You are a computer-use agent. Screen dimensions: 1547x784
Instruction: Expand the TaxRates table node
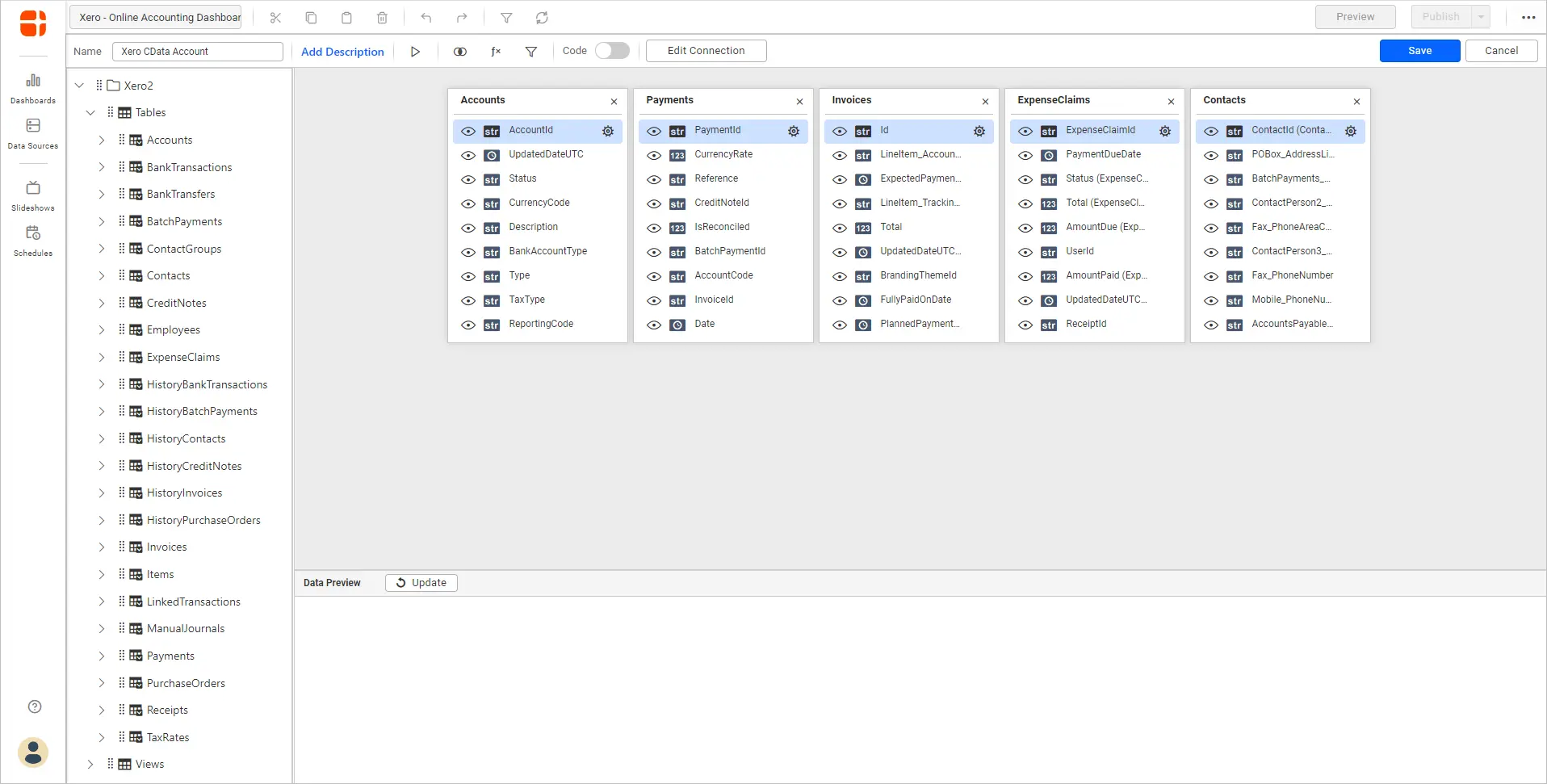pos(102,737)
